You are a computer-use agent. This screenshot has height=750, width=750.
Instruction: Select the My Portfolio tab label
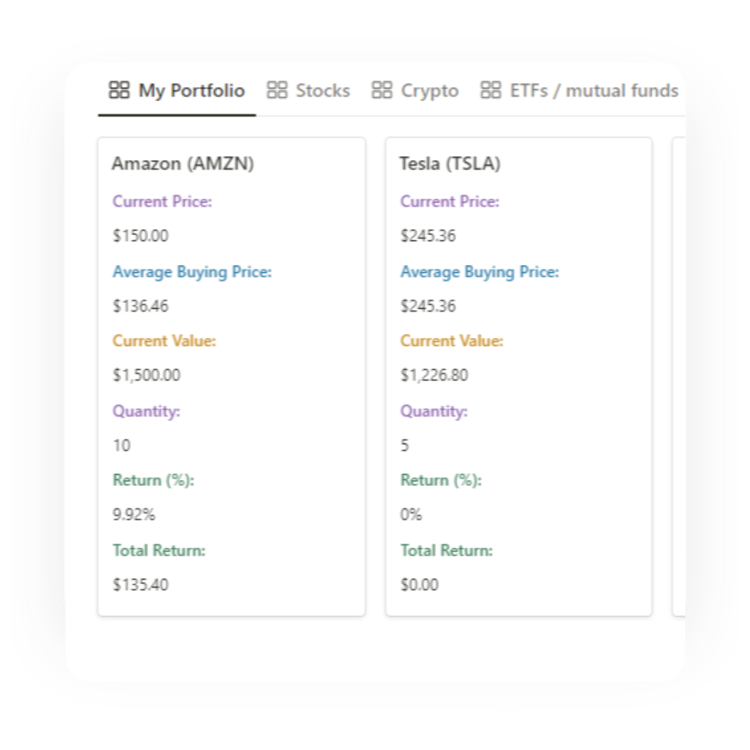(x=191, y=90)
